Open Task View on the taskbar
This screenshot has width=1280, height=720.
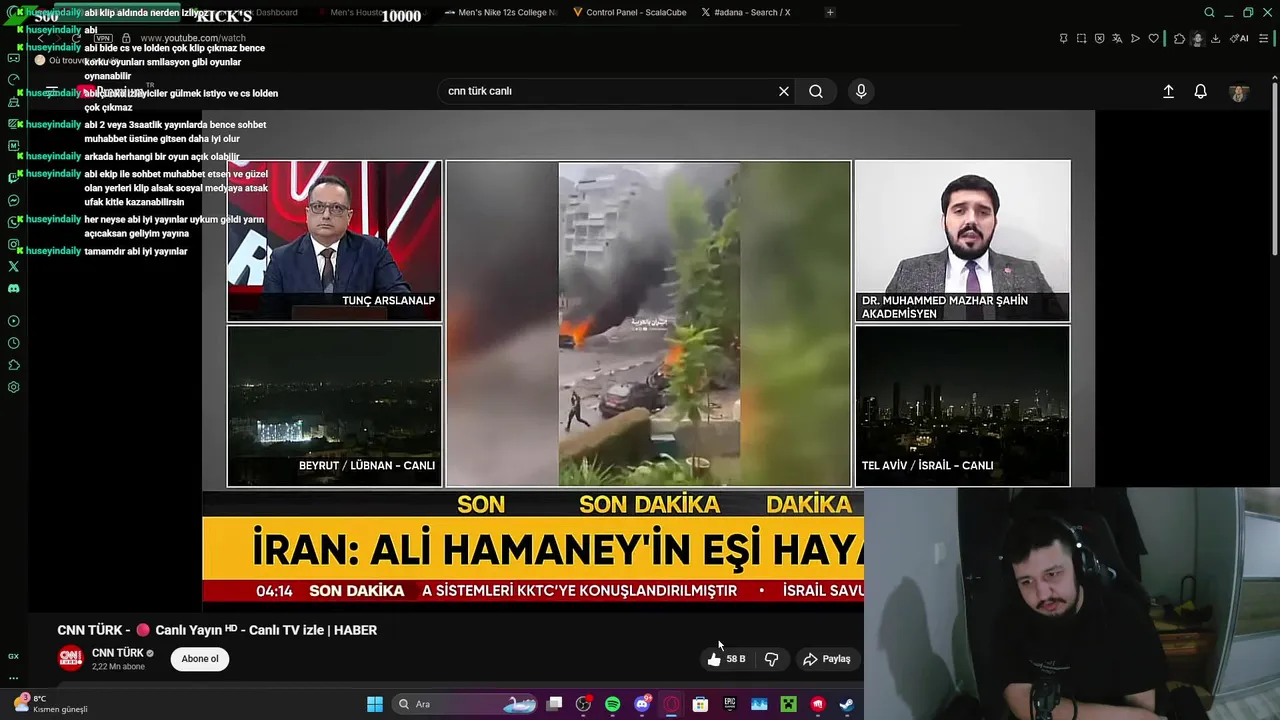coord(555,704)
